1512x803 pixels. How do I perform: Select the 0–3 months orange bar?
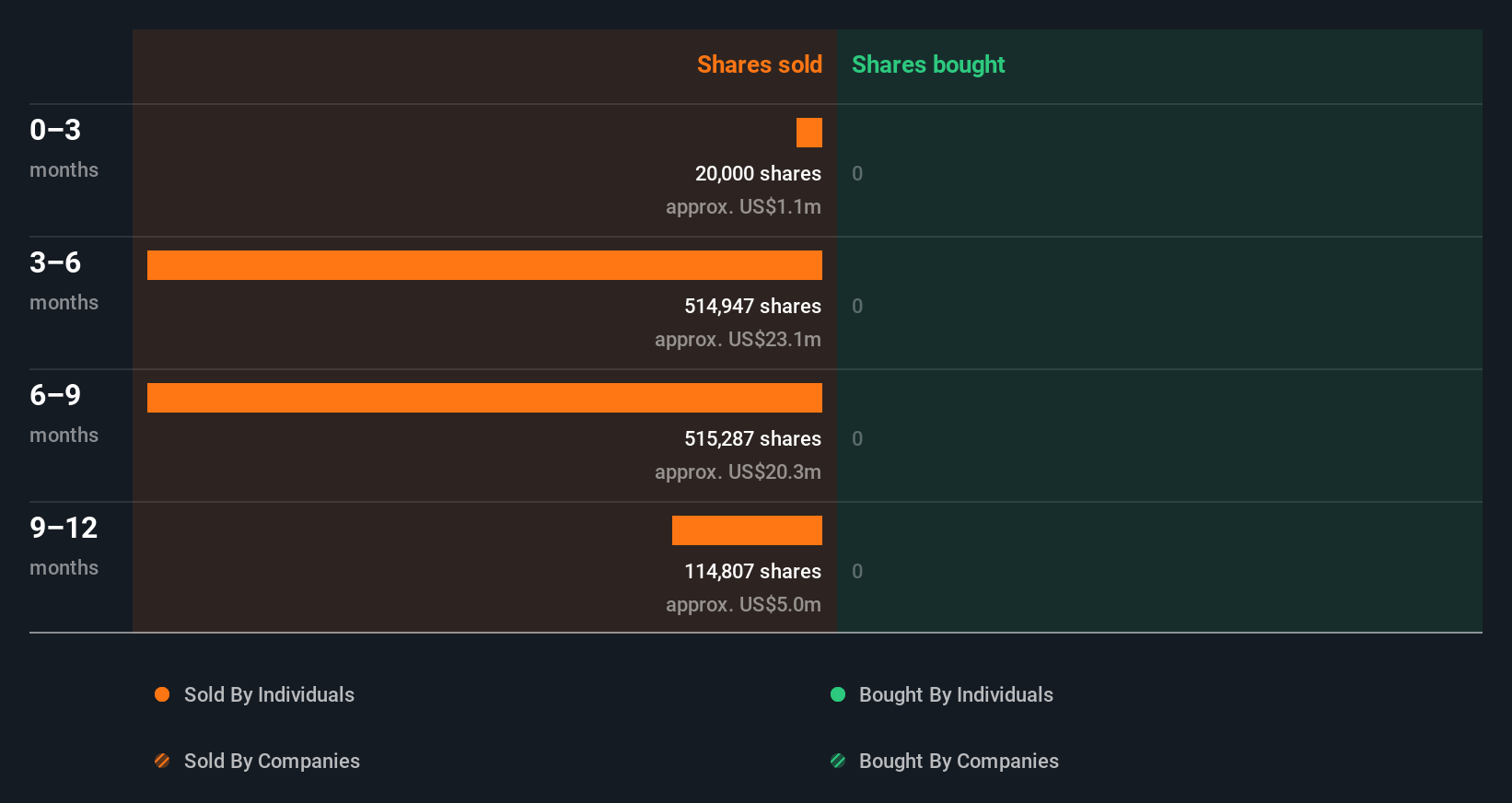(x=809, y=133)
